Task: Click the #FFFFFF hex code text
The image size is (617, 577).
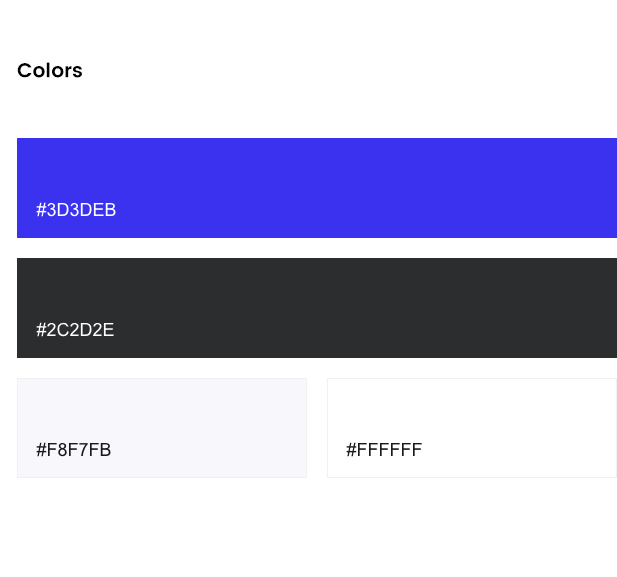Action: click(384, 450)
